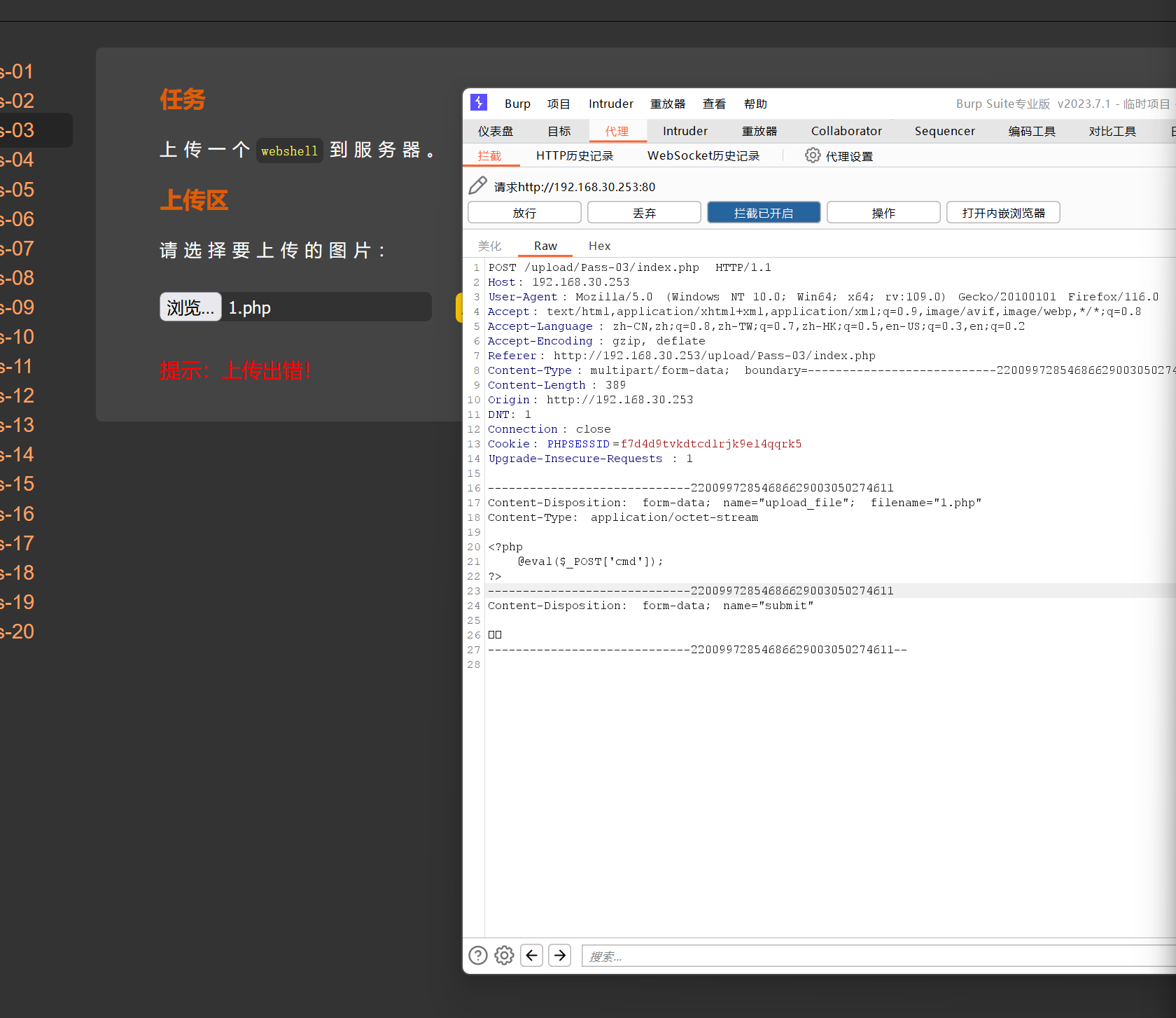Click the Referer header line

point(682,356)
